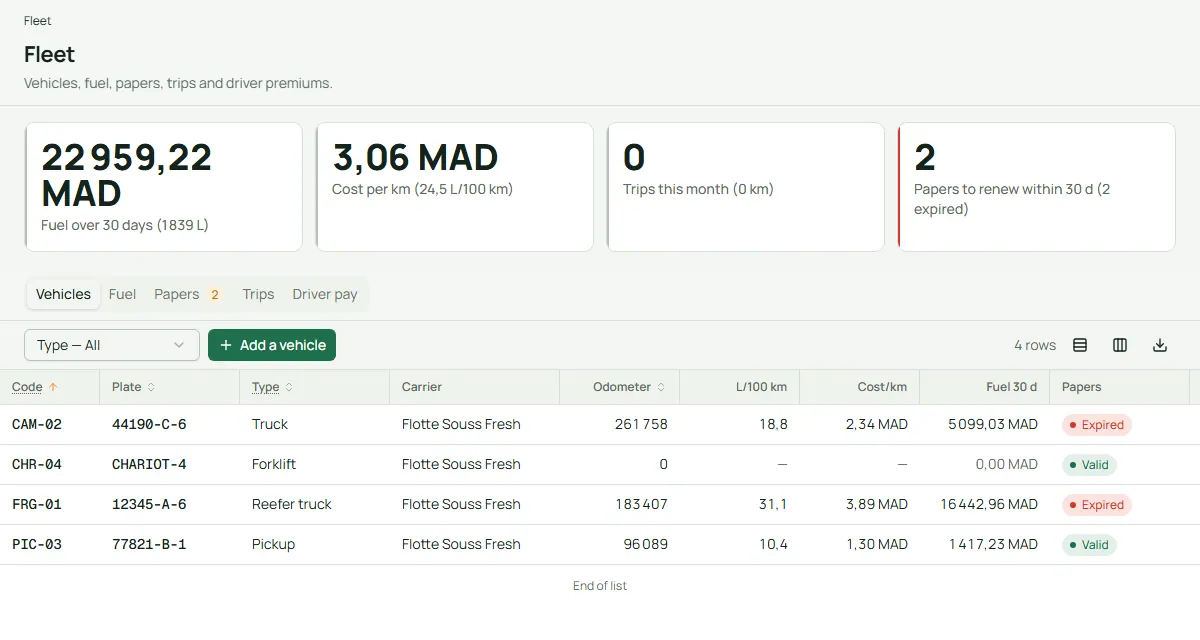Open the Papers tab
Screen dimensions: 1200x640
pos(187,294)
